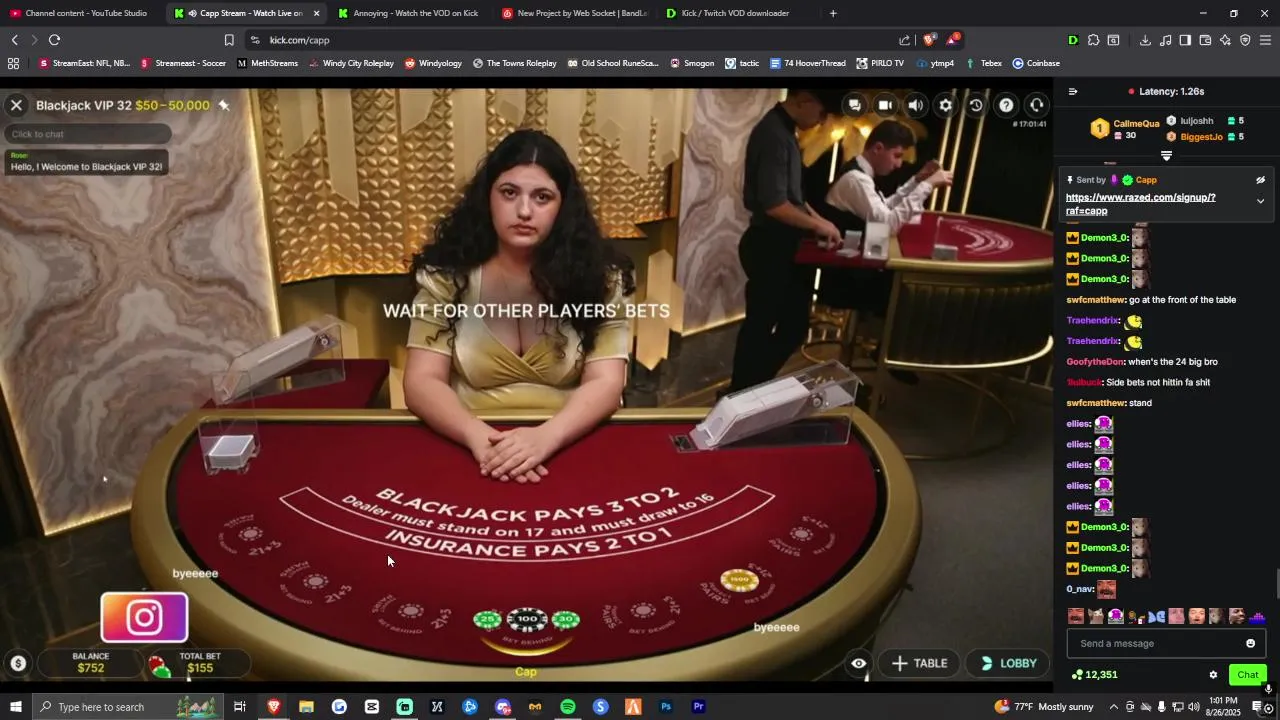1280x720 pixels.
Task: Open the cashier dollar icon
Action: 18,663
